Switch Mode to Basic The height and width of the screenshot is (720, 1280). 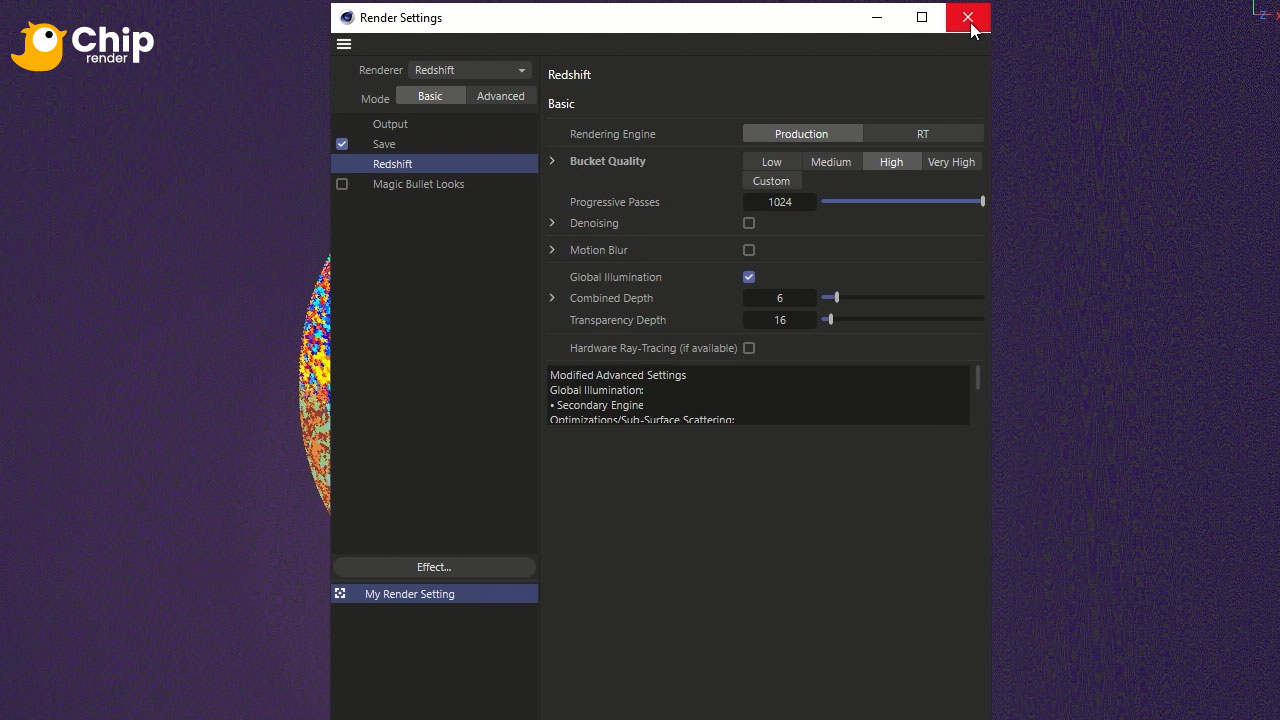pyautogui.click(x=430, y=96)
